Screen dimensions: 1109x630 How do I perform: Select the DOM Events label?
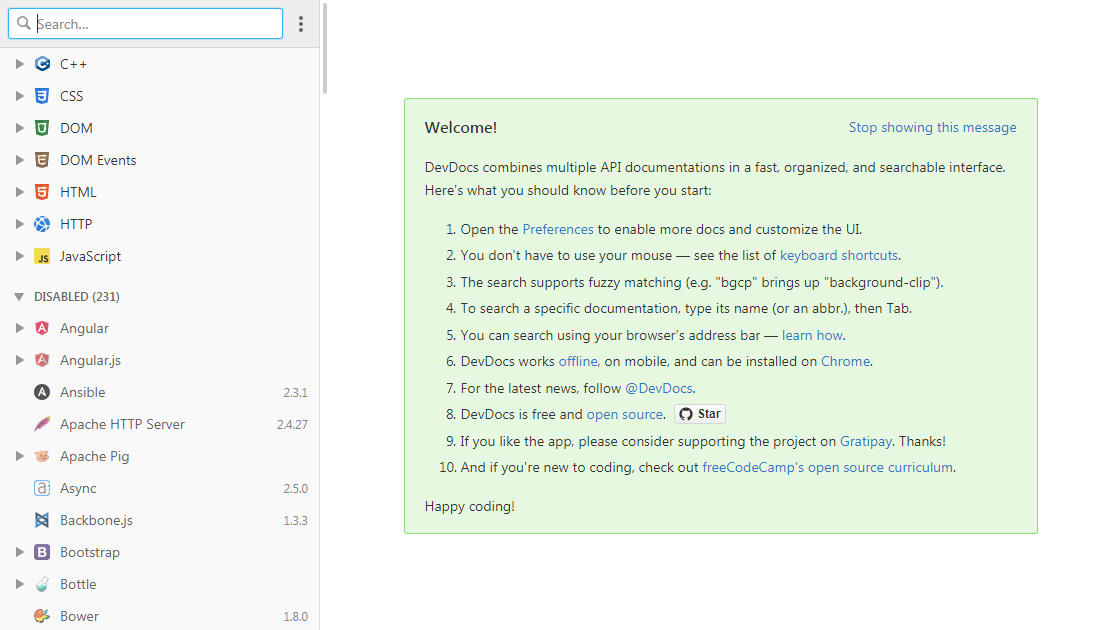coord(98,160)
